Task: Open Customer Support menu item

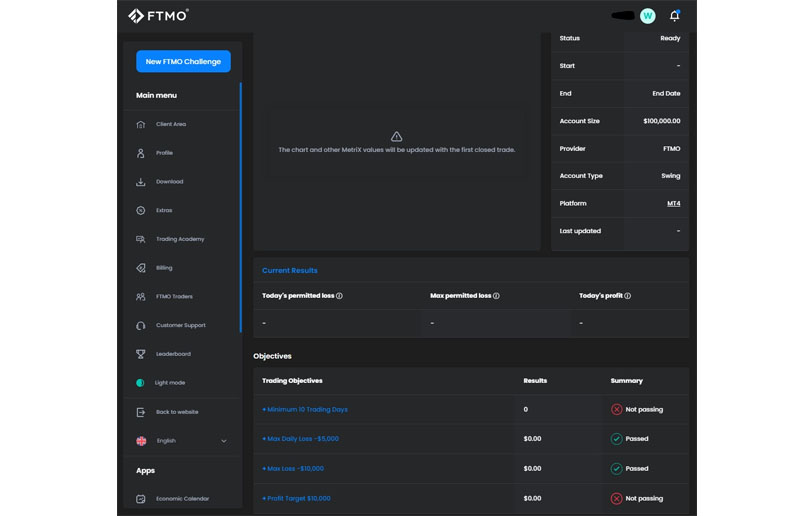Action: [181, 325]
